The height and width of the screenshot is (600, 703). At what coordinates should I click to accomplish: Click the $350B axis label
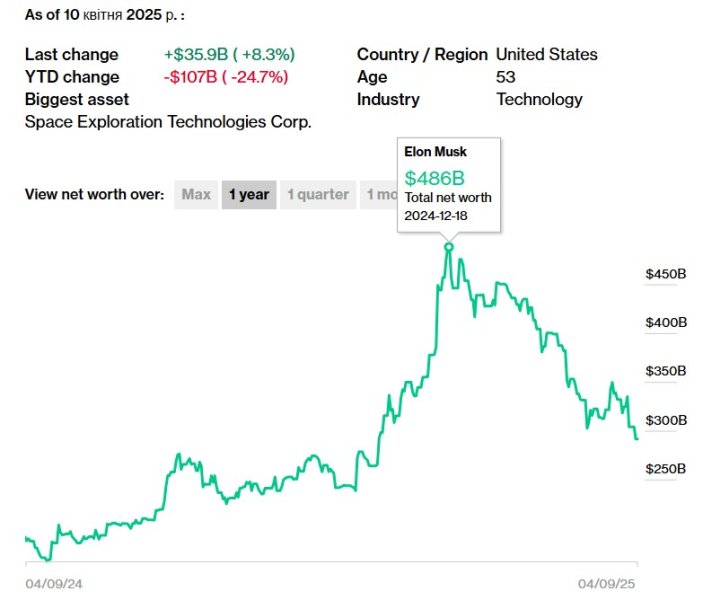coord(667,371)
